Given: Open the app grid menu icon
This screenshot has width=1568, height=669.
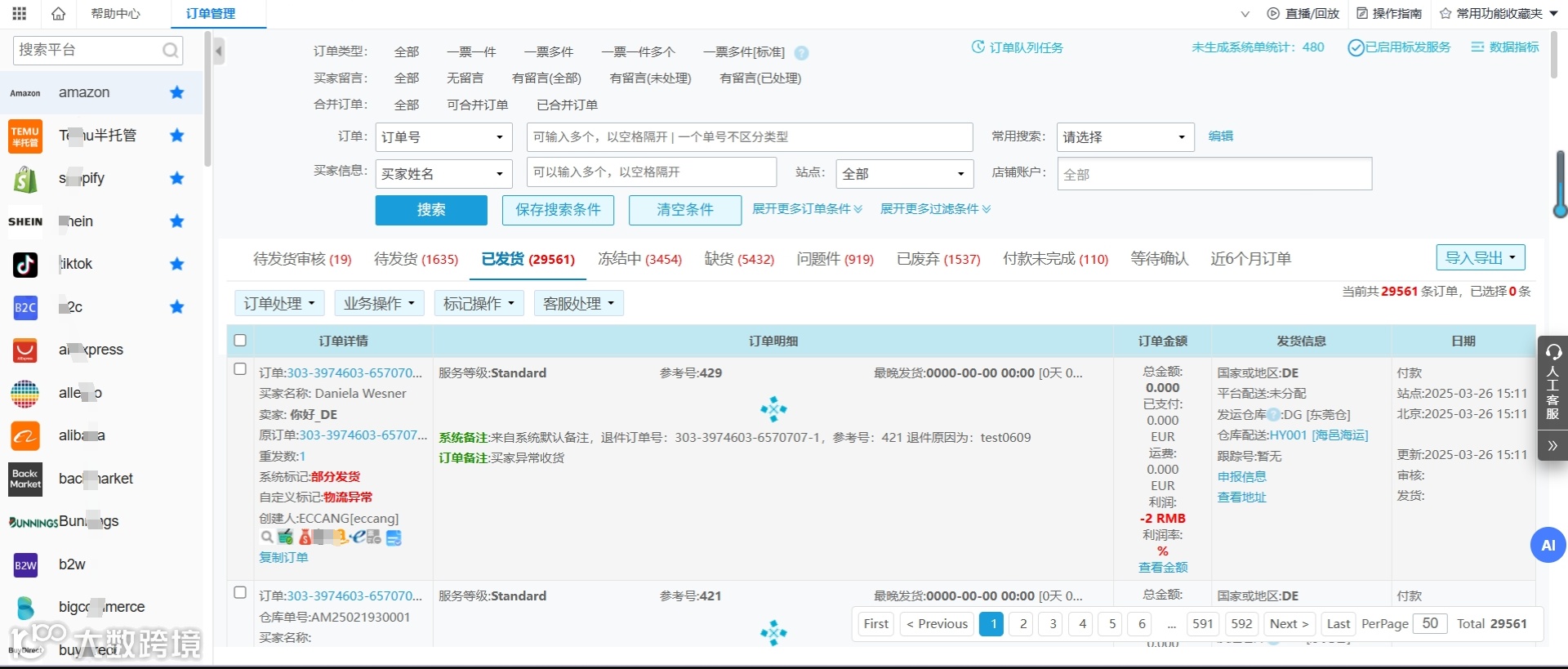Looking at the screenshot, I should pyautogui.click(x=20, y=13).
